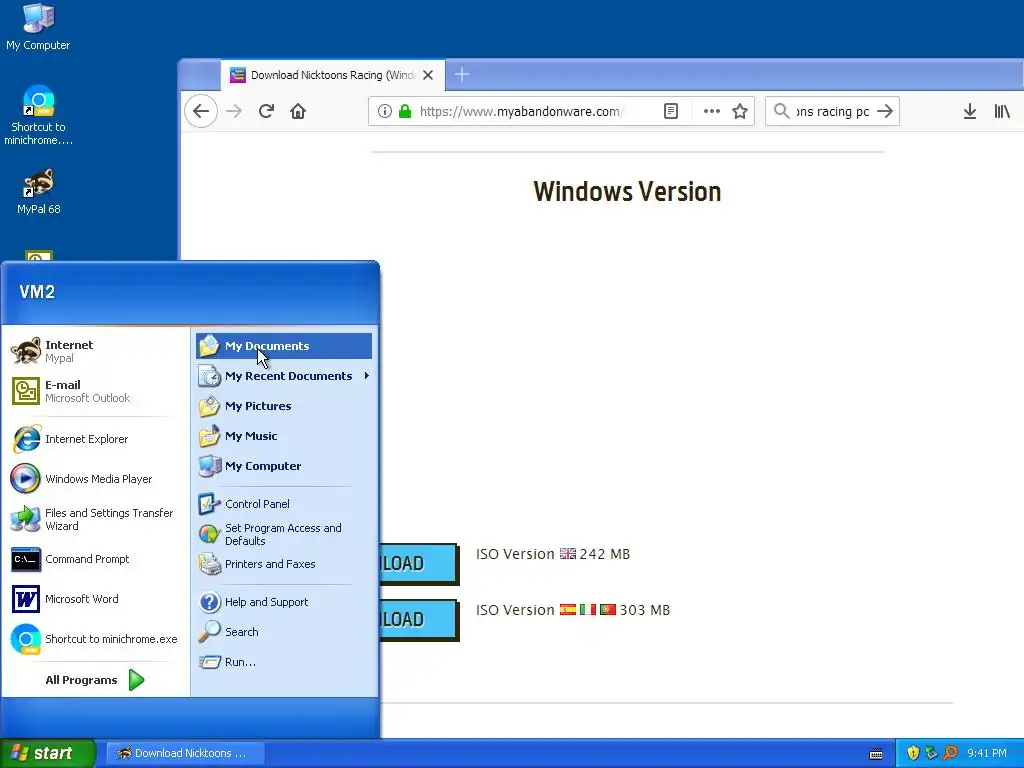Screen dimensions: 1024x768
Task: Click the keyboard icon in the taskbar
Action: coord(876,754)
